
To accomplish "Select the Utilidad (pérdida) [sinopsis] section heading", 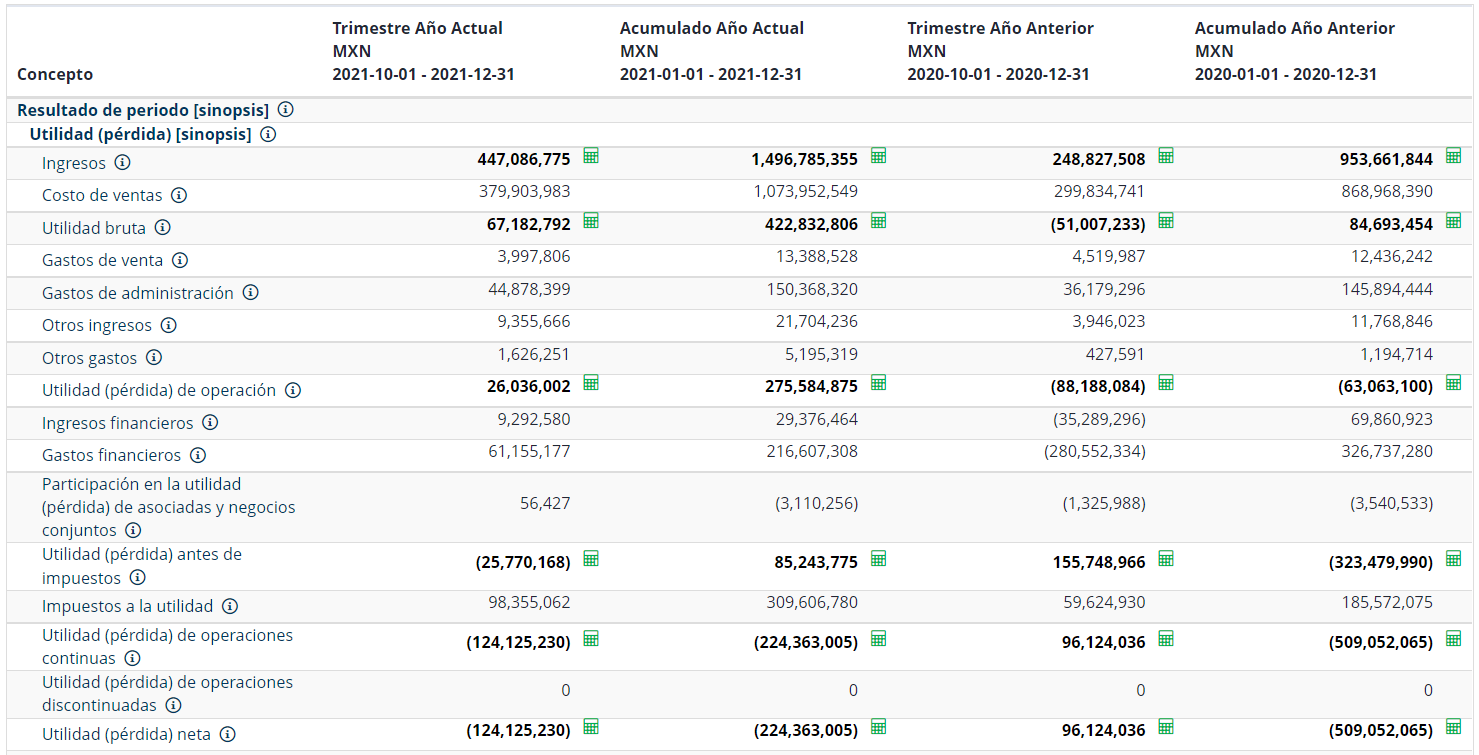I will tap(140, 134).
